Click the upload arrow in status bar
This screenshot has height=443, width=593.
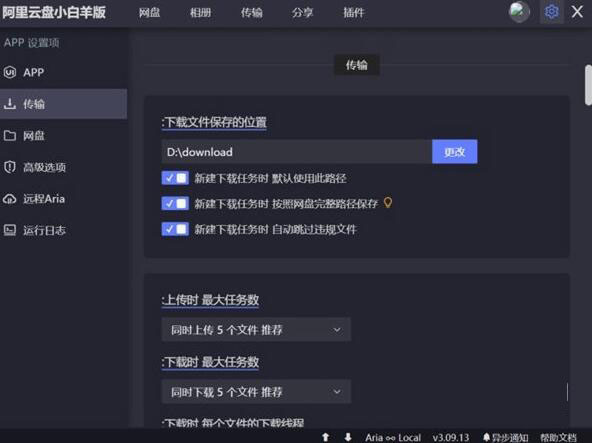pos(325,437)
